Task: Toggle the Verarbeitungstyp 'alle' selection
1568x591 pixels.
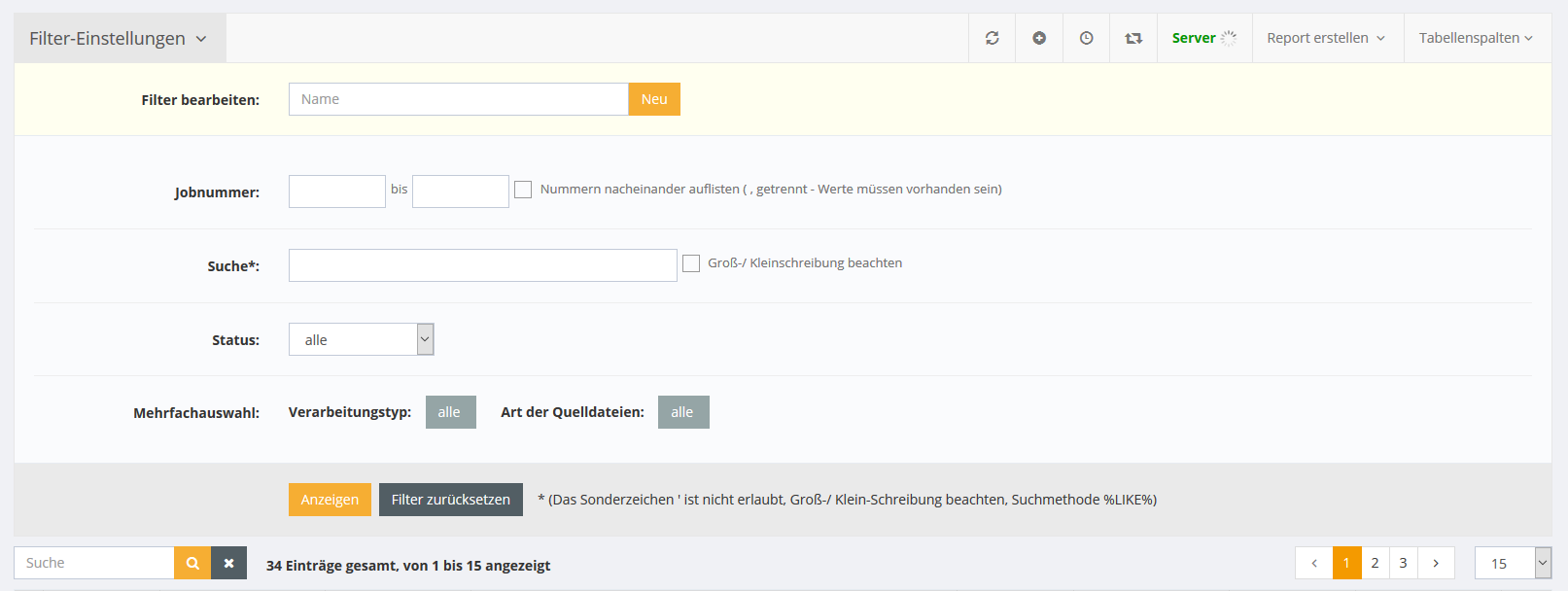Action: tap(450, 412)
